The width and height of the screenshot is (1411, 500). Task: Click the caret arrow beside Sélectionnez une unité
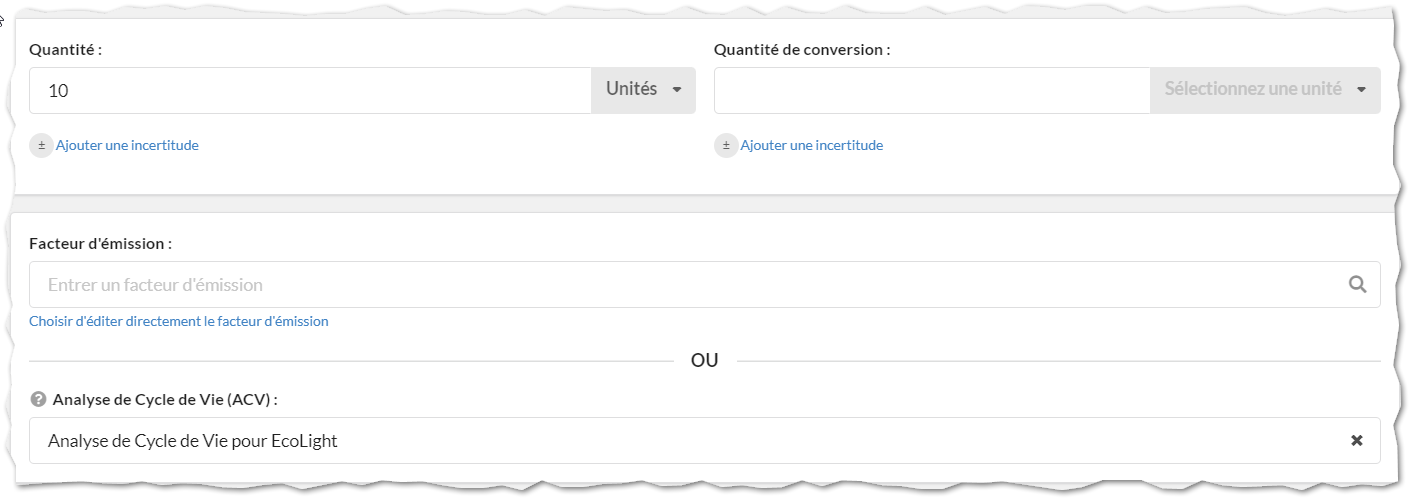[1361, 90]
